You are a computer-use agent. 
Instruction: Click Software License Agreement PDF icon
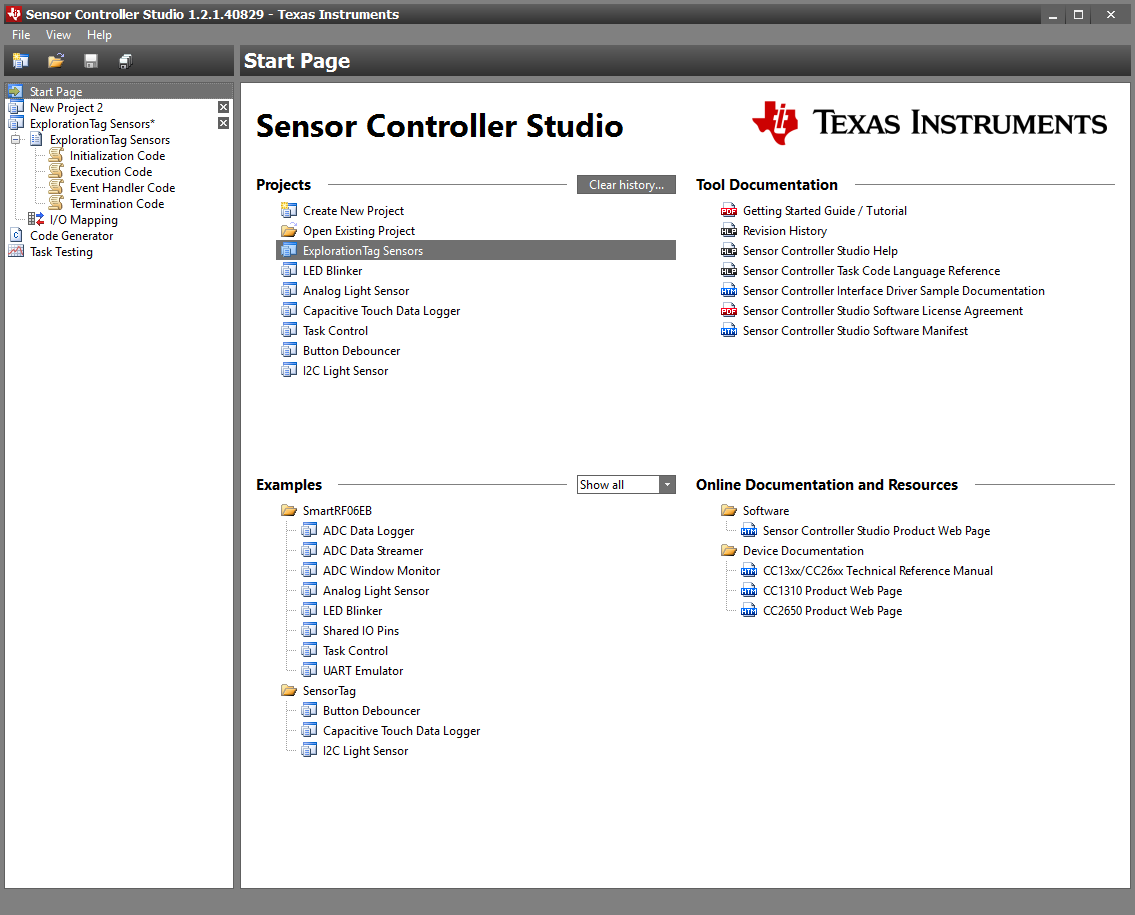coord(729,311)
